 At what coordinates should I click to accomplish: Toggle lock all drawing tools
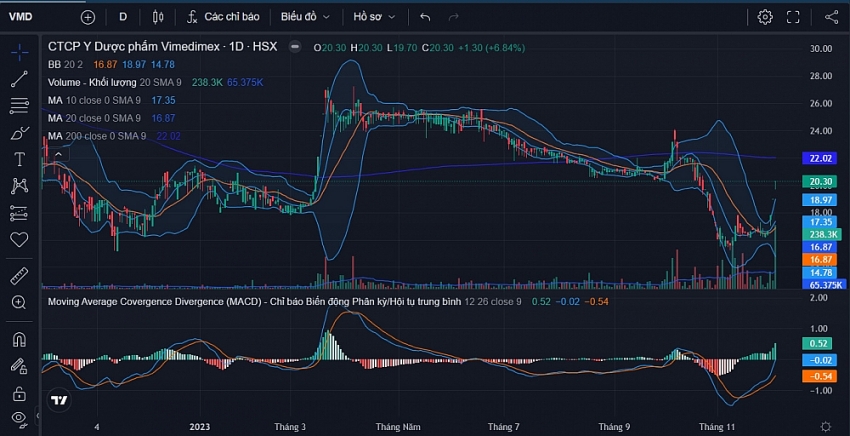[x=19, y=393]
